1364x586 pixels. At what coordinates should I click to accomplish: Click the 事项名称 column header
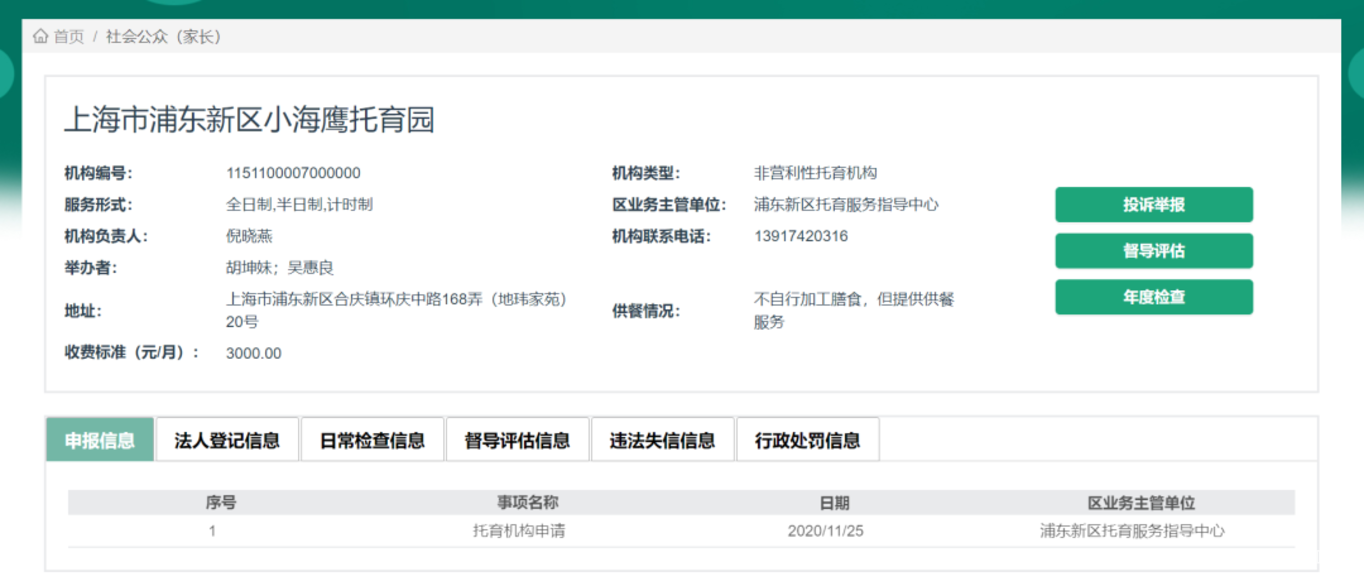[x=527, y=503]
